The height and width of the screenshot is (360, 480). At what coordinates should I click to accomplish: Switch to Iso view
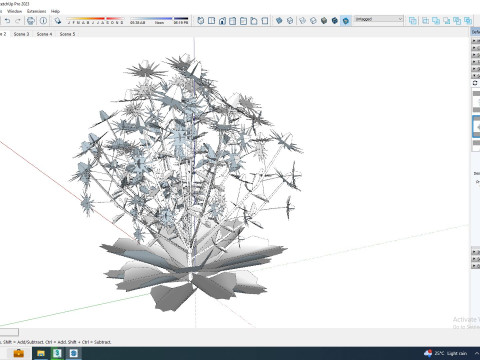(201, 21)
